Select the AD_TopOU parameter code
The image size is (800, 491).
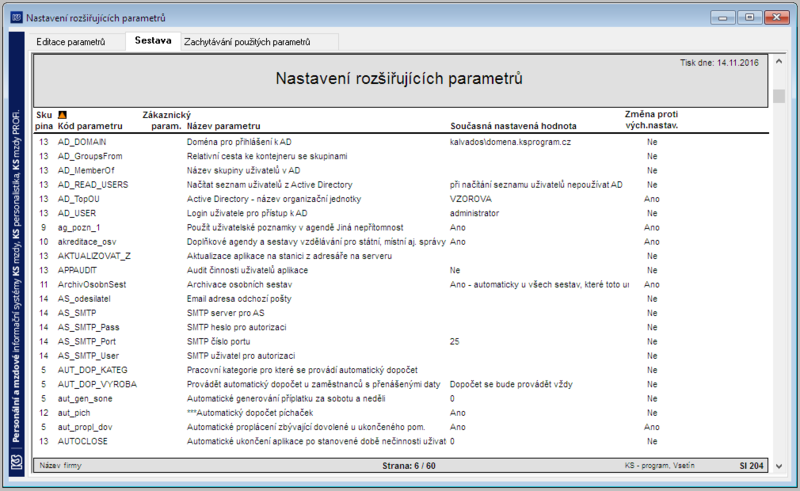coord(79,199)
